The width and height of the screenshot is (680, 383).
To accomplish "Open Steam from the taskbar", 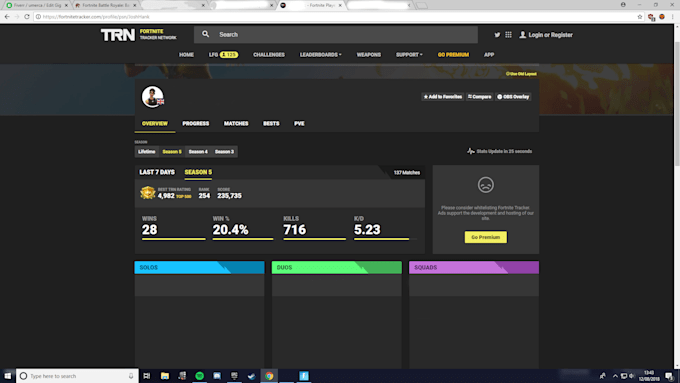I will coord(252,376).
